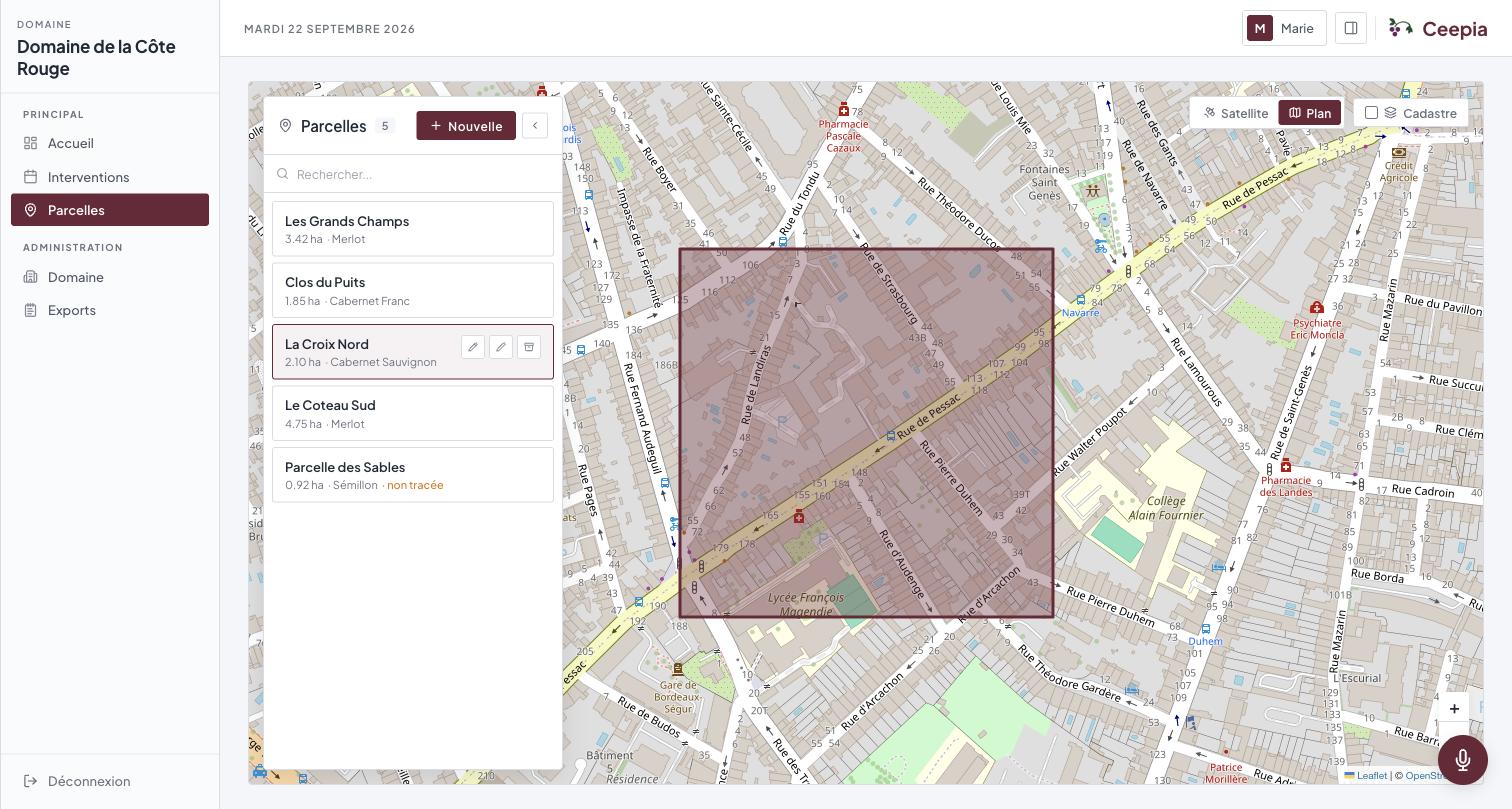The image size is (1512, 809).
Task: Select the Parcelle des Sables parcel
Action: [413, 475]
